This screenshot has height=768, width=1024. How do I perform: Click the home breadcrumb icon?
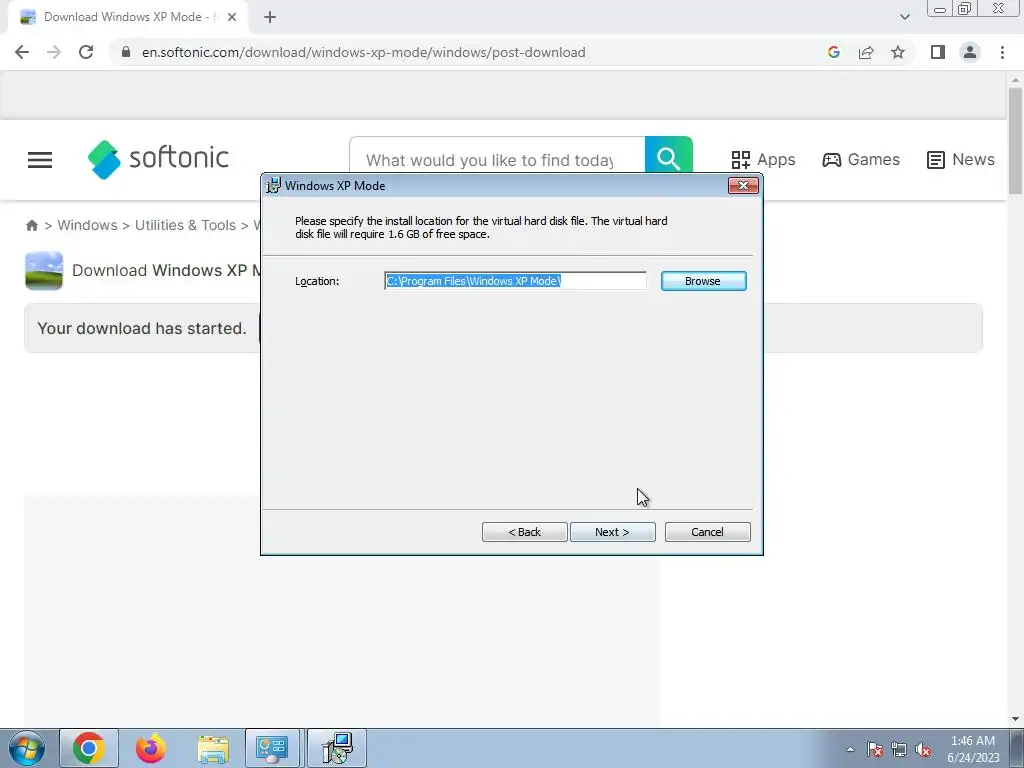31,225
